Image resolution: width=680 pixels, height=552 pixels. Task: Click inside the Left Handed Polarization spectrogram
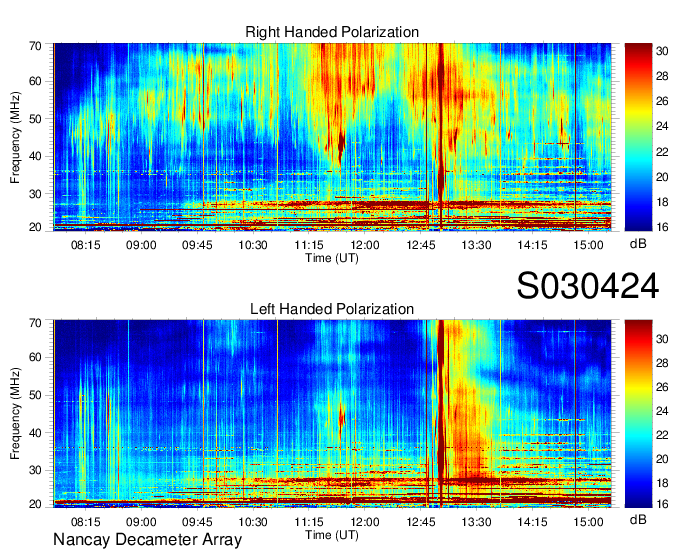[332, 414]
